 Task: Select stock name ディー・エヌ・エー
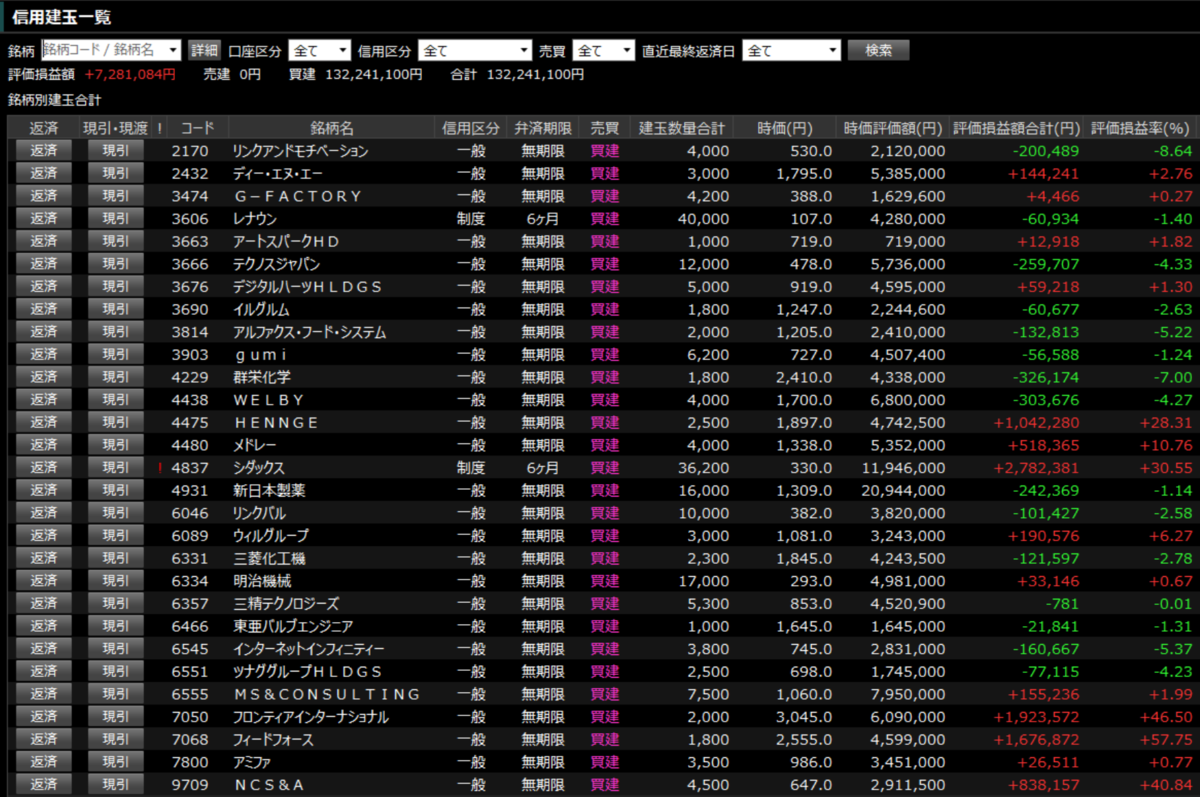(x=279, y=173)
